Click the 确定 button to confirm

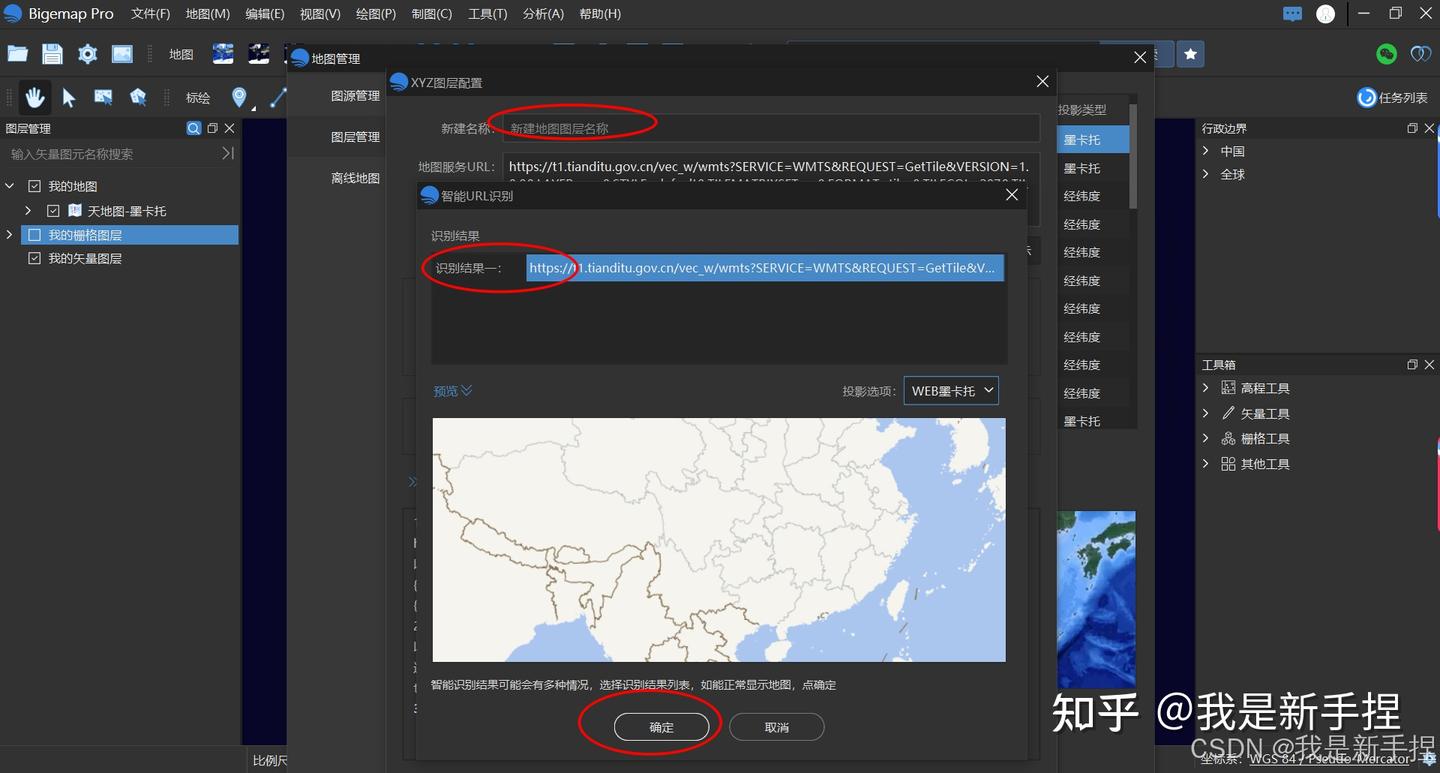coord(660,727)
